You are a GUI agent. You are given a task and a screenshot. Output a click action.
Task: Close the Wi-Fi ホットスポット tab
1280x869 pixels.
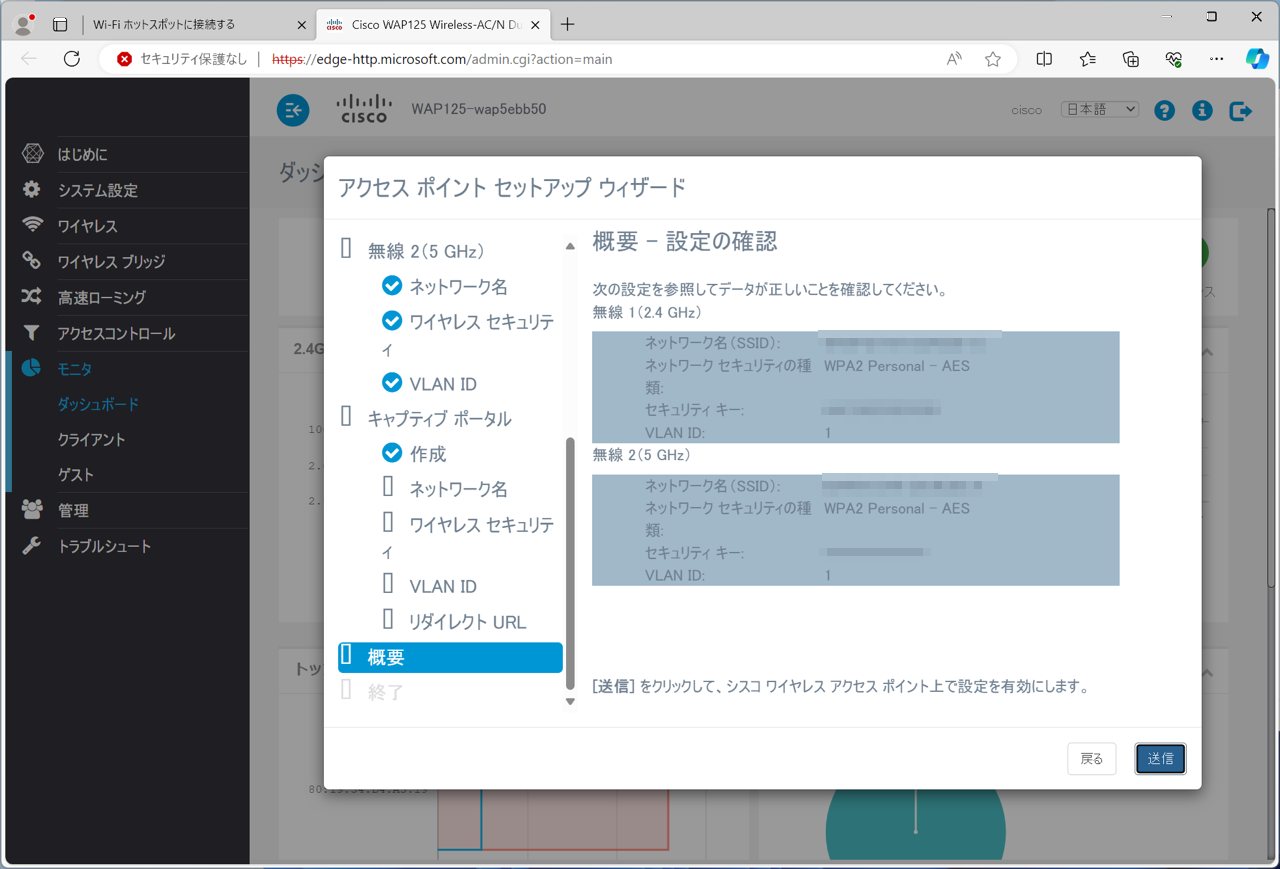(302, 25)
